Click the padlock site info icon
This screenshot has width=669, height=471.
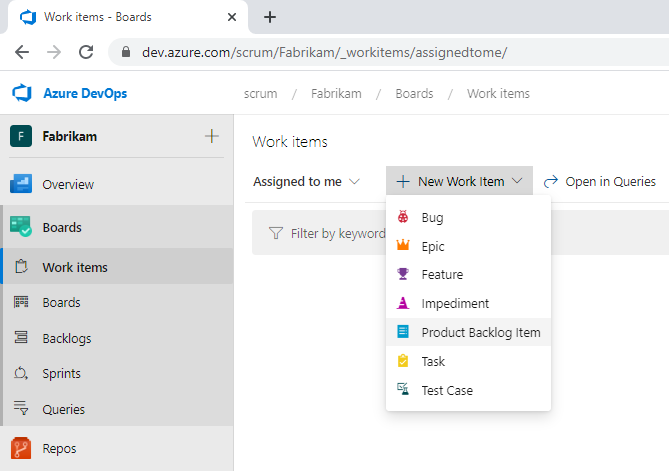point(125,52)
